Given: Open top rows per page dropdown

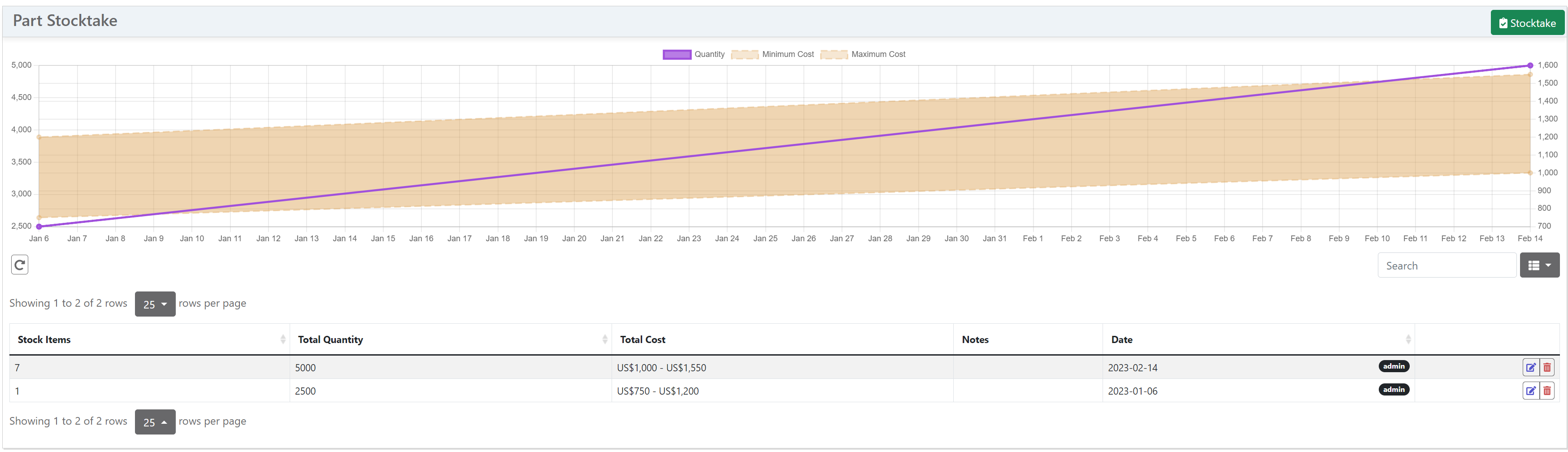Looking at the screenshot, I should tap(155, 304).
